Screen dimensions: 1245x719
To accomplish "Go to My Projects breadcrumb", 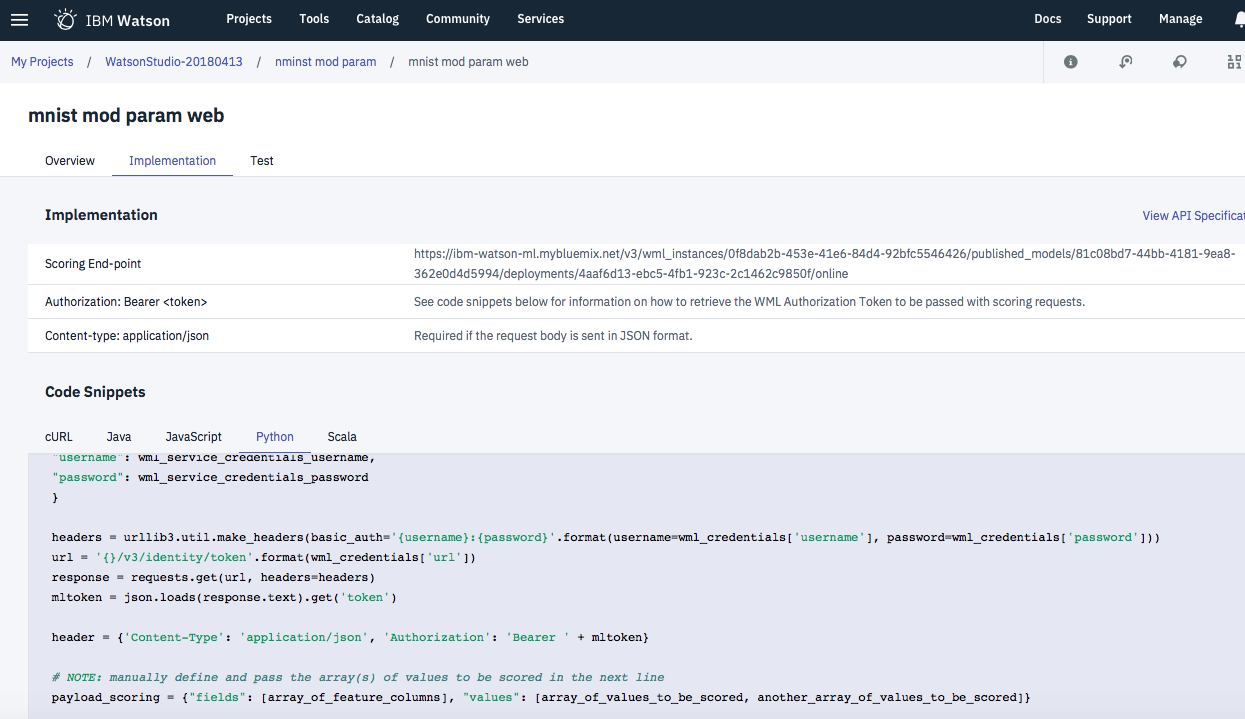I will tap(42, 62).
